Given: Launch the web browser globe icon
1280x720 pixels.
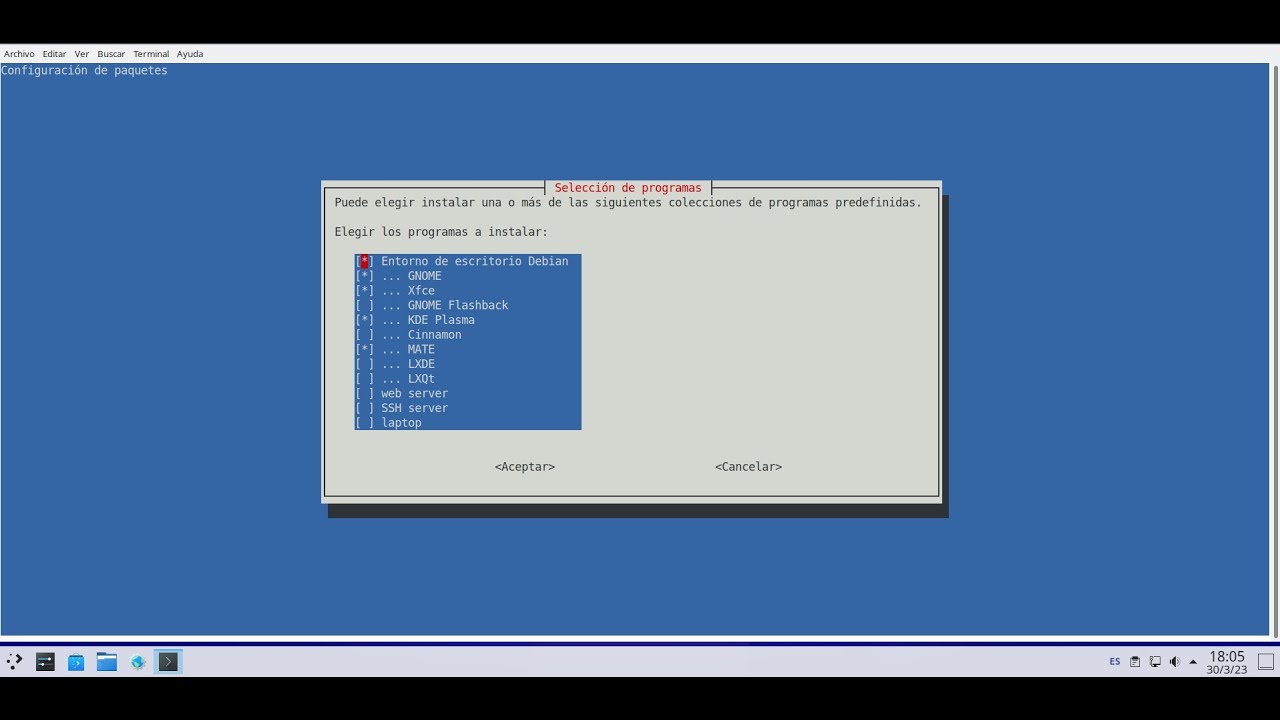Looking at the screenshot, I should 138,661.
